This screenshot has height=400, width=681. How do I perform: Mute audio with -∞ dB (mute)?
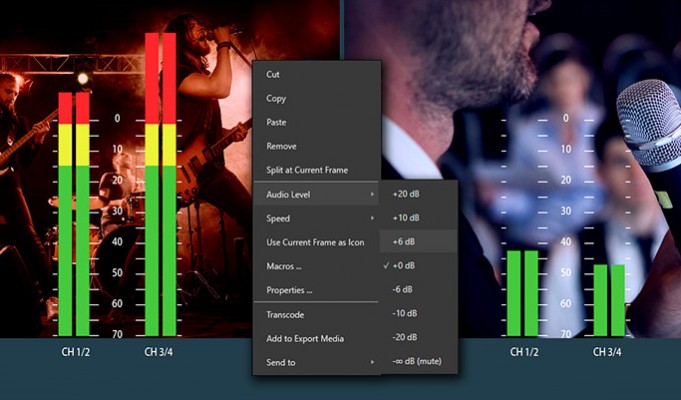coord(419,361)
